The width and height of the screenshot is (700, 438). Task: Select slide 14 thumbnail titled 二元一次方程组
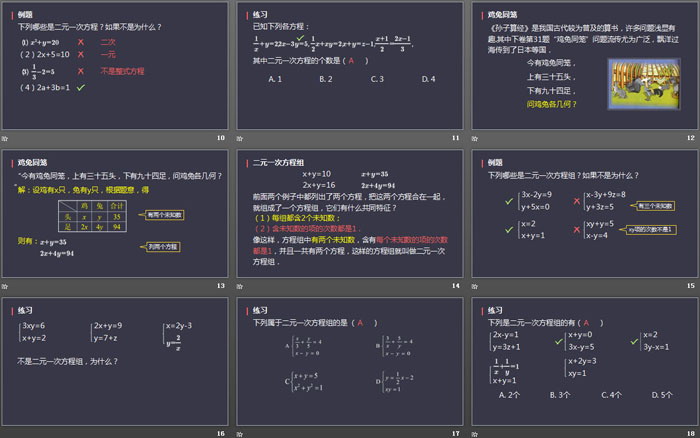(350, 214)
